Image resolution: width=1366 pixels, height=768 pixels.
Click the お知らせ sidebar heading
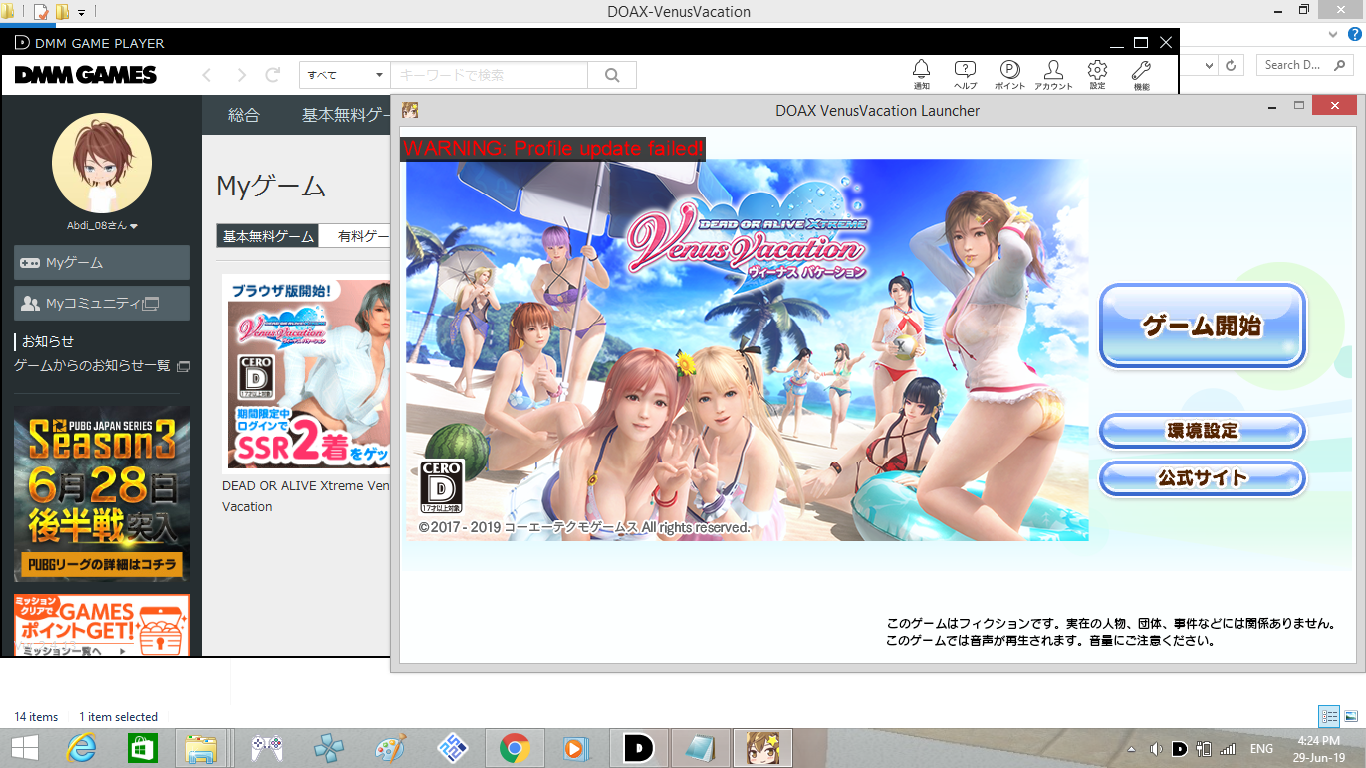click(48, 341)
